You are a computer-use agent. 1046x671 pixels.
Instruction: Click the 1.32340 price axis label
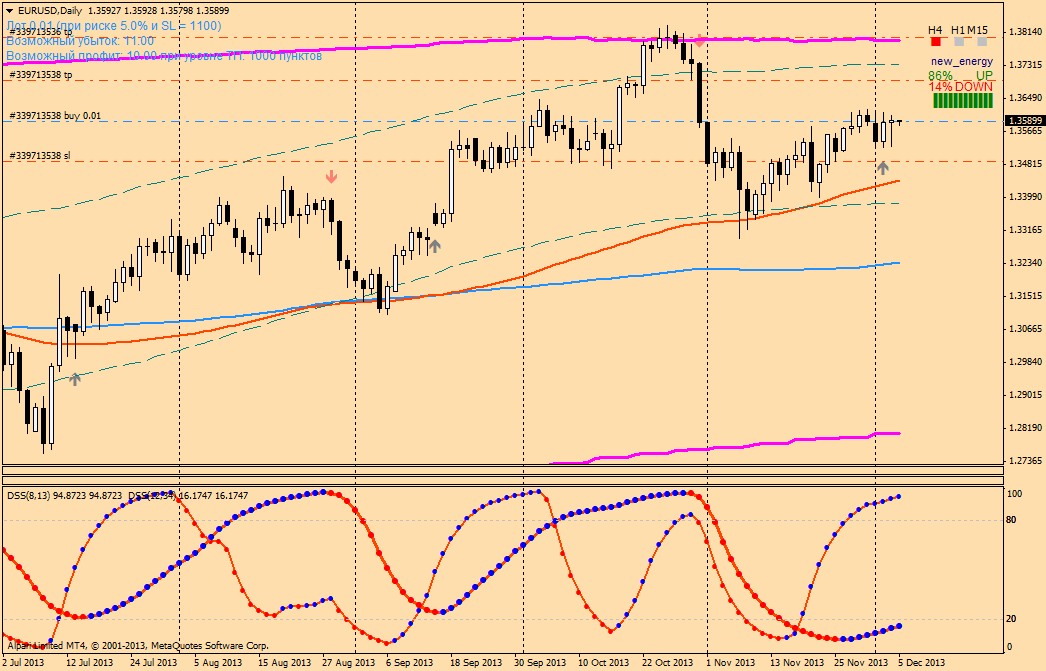point(1025,263)
